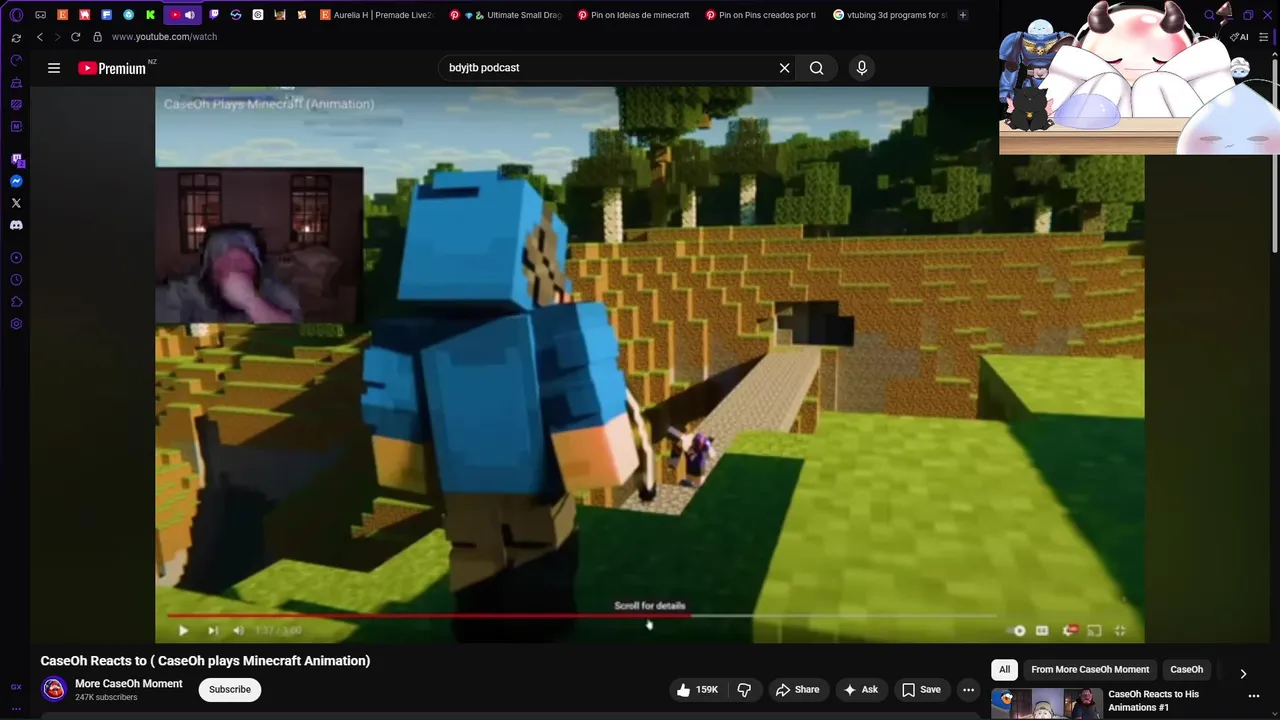Click '247K subscribers' text

[106, 697]
